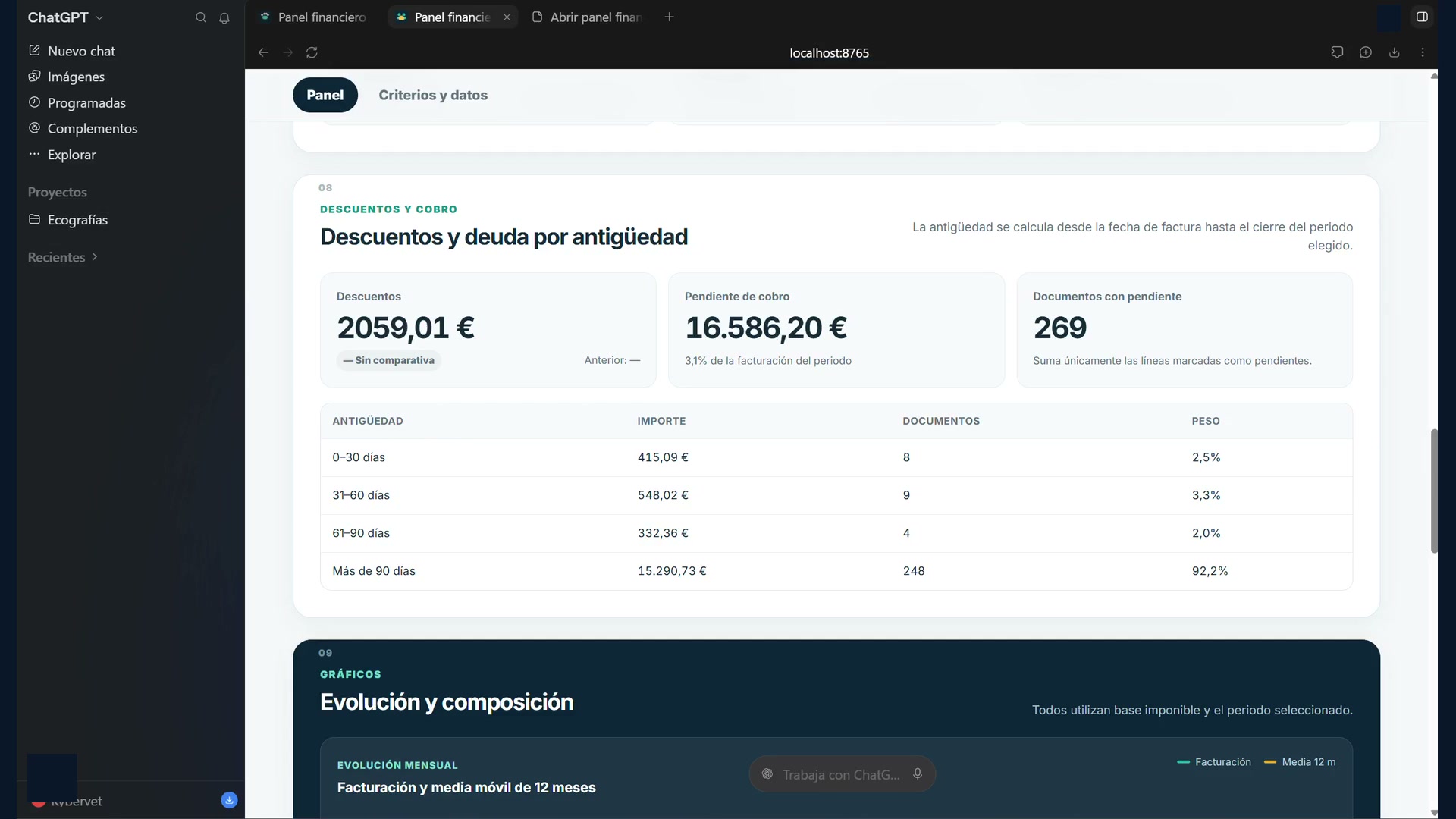Click the Descuentos y deuda por antigüedad heading
The image size is (1456, 819).
click(x=504, y=237)
